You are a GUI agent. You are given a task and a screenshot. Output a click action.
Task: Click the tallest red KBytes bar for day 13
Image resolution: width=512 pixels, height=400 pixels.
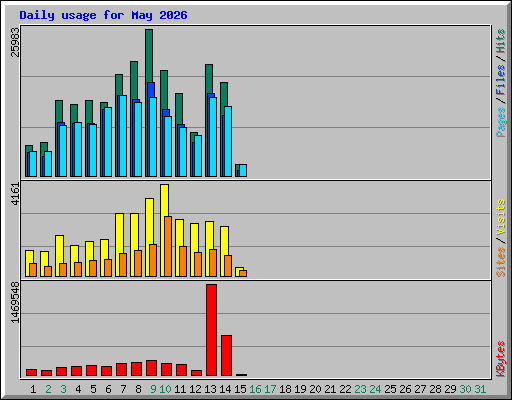(211, 330)
